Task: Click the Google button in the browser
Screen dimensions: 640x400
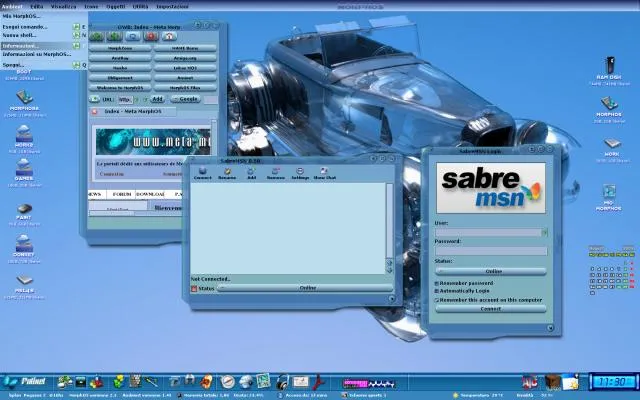Action: [186, 100]
